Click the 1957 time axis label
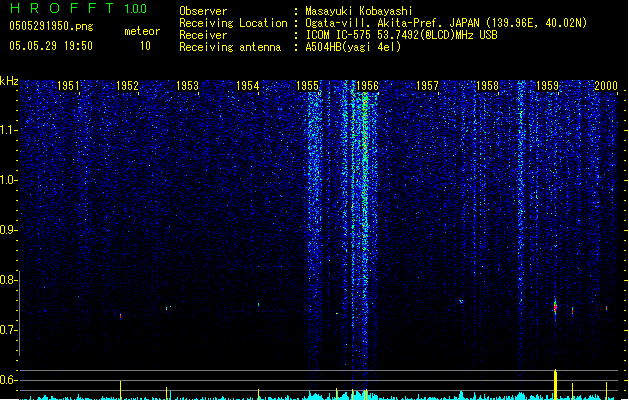 tap(427, 85)
